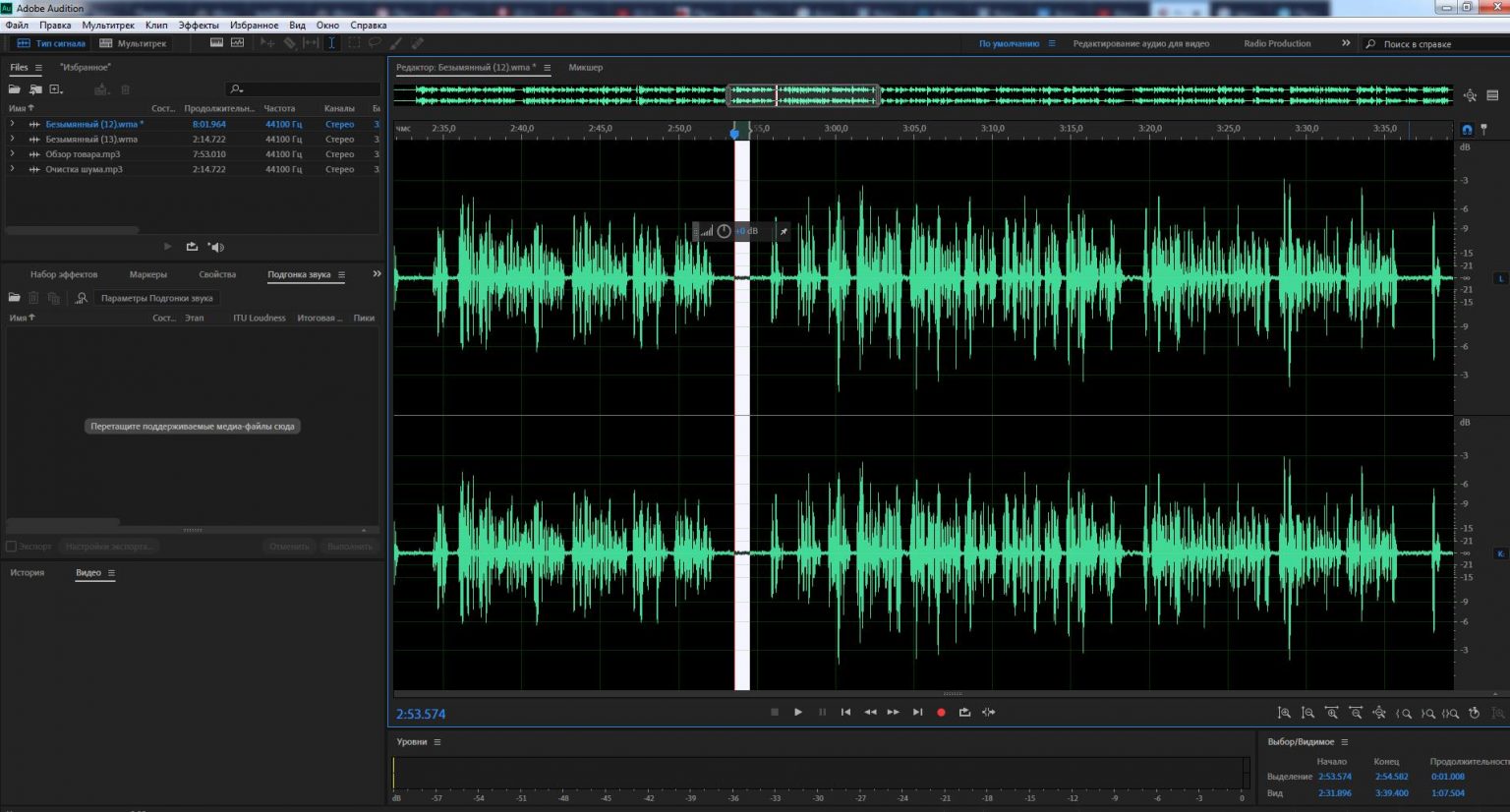Move playhead to previous marker
Image resolution: width=1510 pixels, height=812 pixels.
[845, 712]
